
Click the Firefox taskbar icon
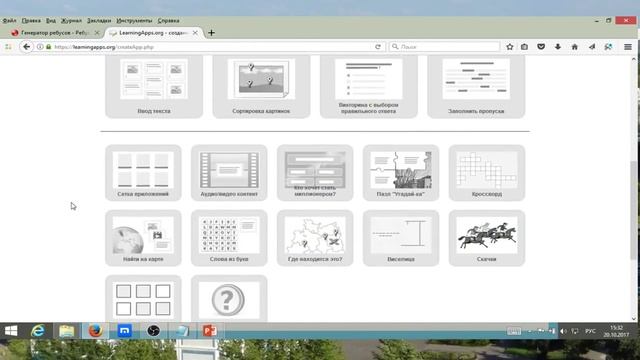96,331
